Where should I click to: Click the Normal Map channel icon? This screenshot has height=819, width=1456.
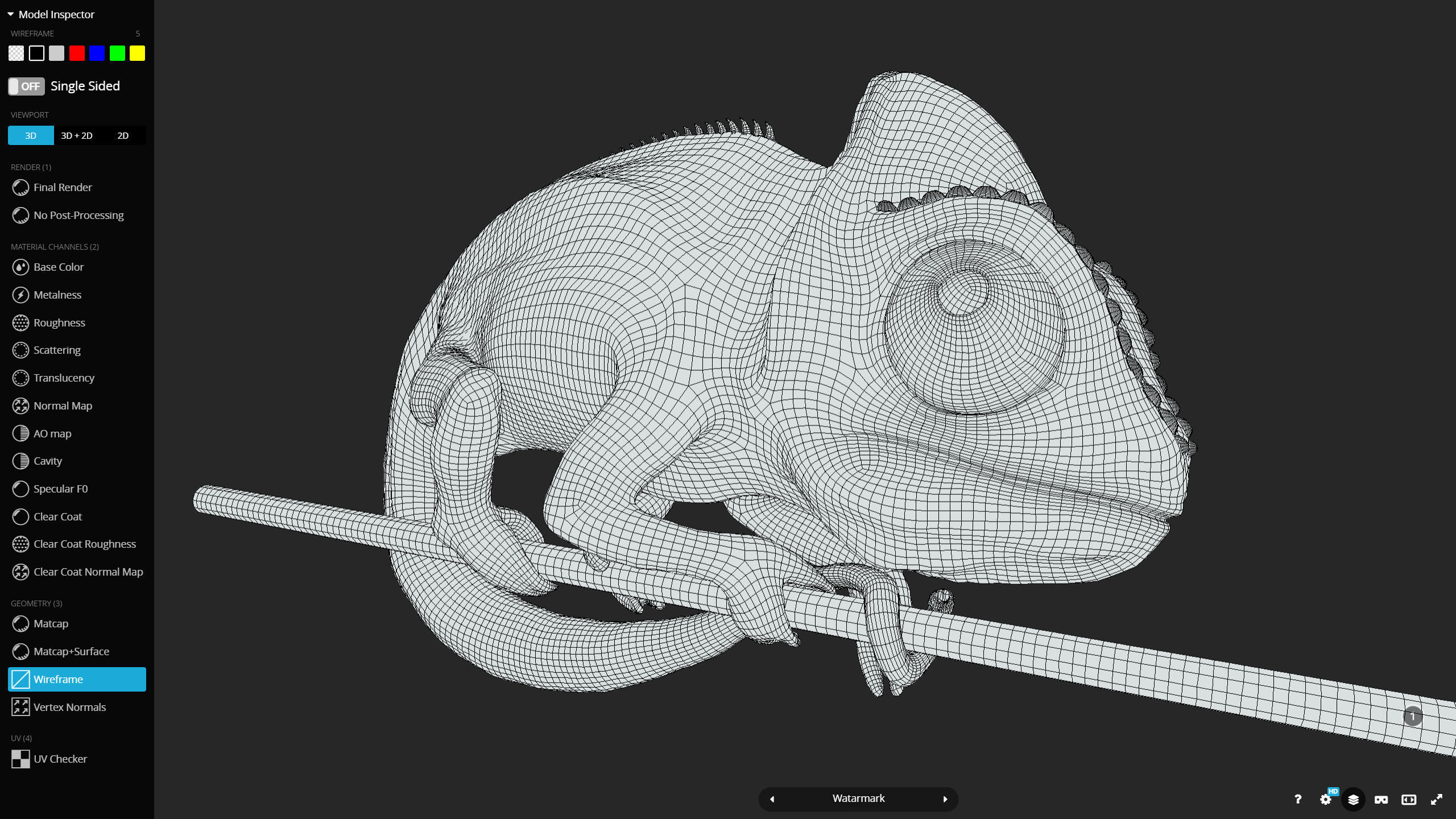coord(20,406)
